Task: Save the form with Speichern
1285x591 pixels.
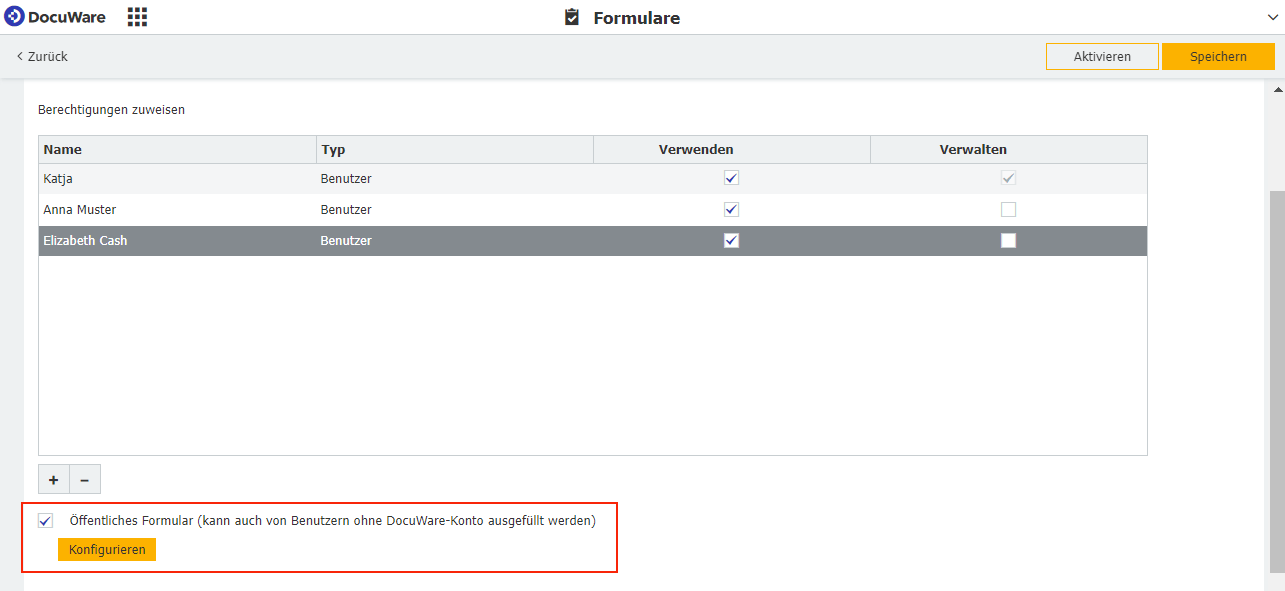Action: pos(1217,57)
